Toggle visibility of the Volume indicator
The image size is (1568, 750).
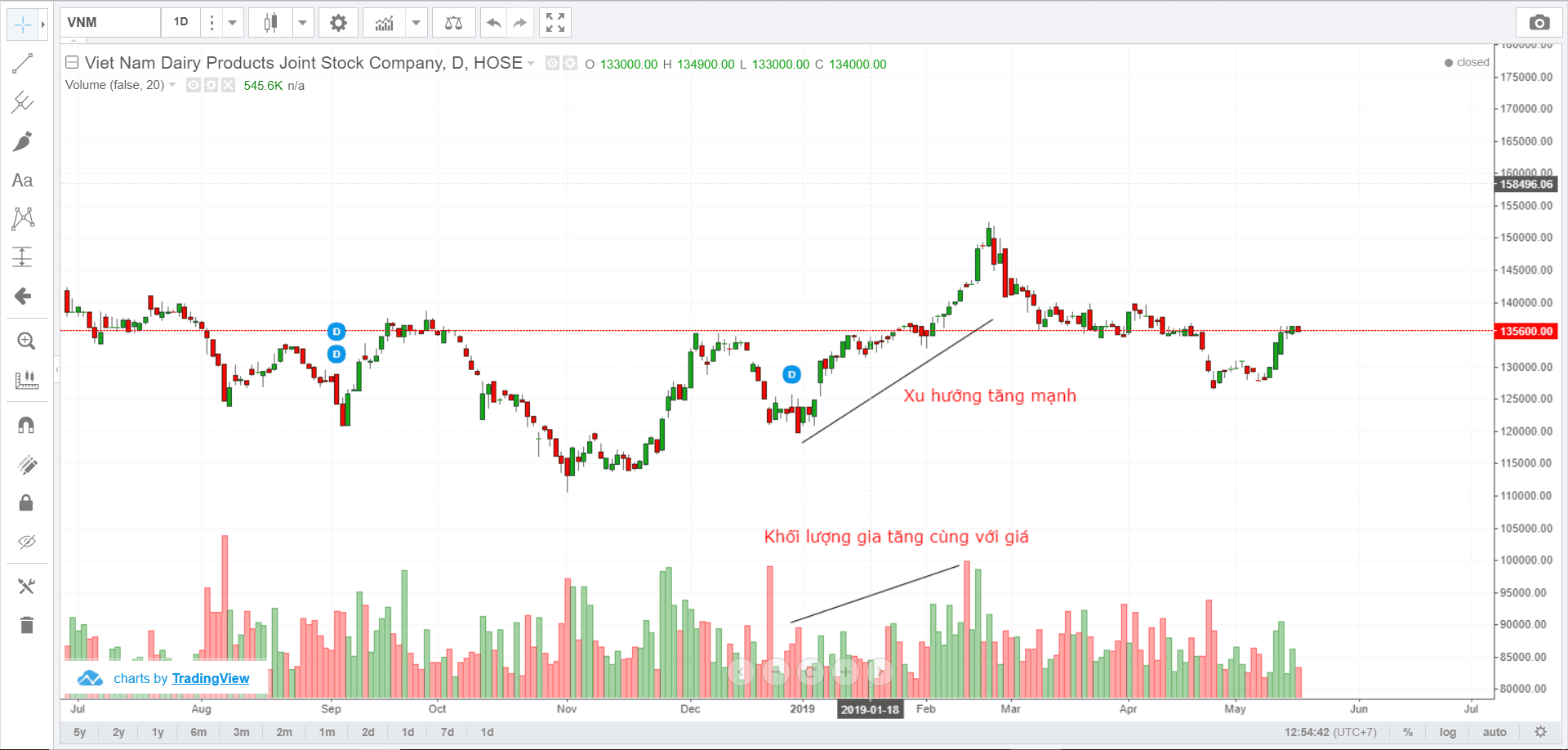(194, 85)
